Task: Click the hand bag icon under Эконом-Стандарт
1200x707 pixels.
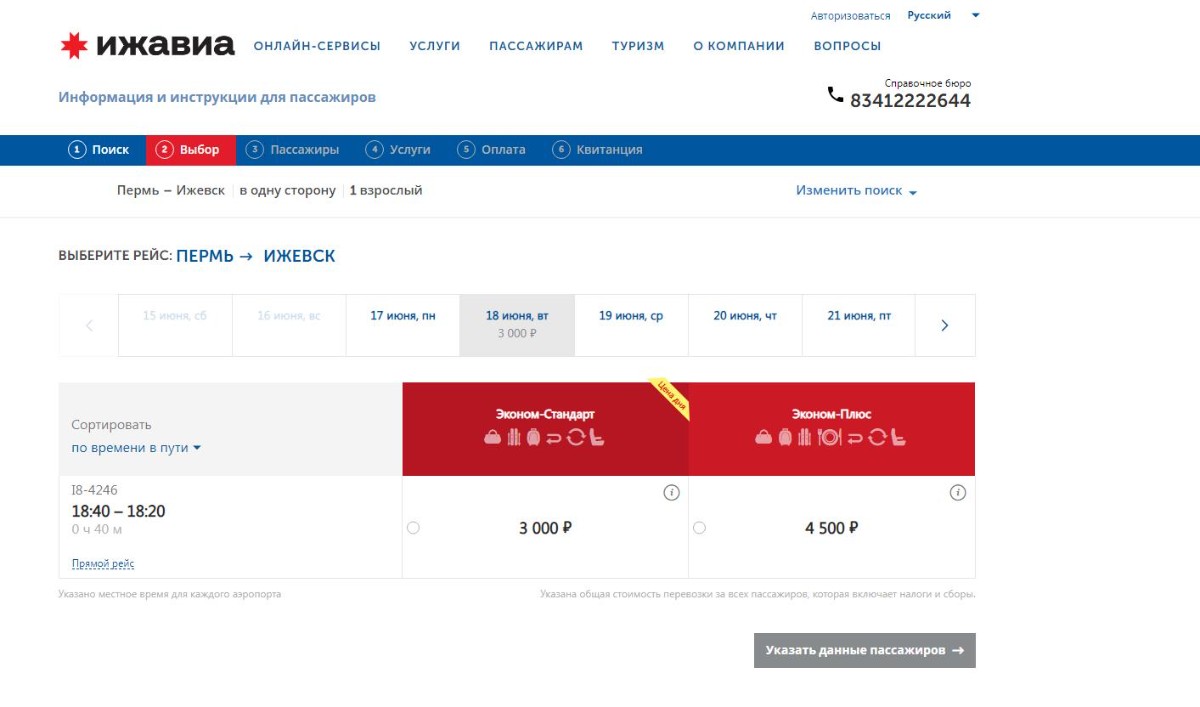Action: (x=492, y=437)
